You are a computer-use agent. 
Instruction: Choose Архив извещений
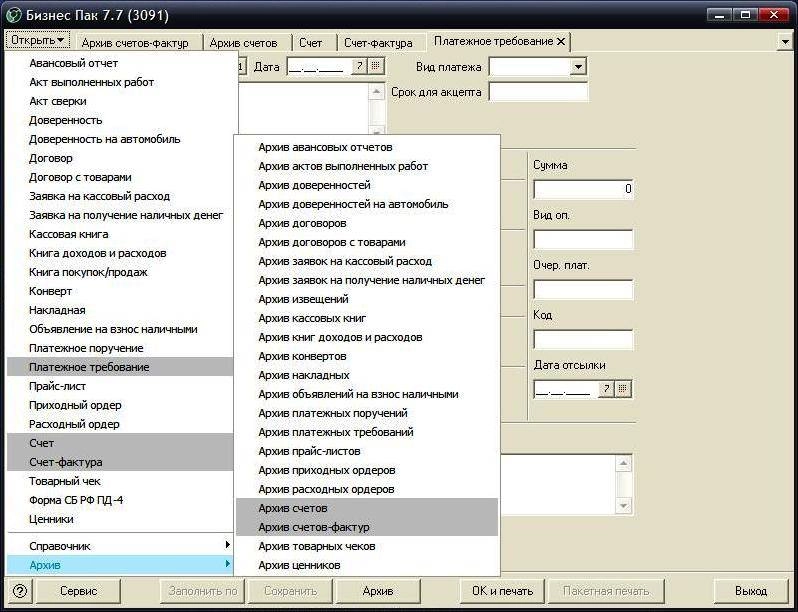click(367, 299)
